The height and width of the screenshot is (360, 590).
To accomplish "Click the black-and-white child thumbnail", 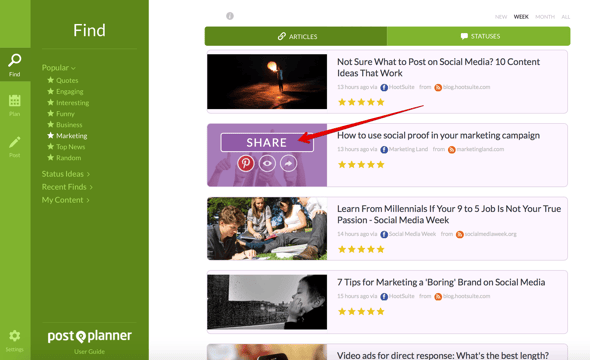I will point(267,302).
